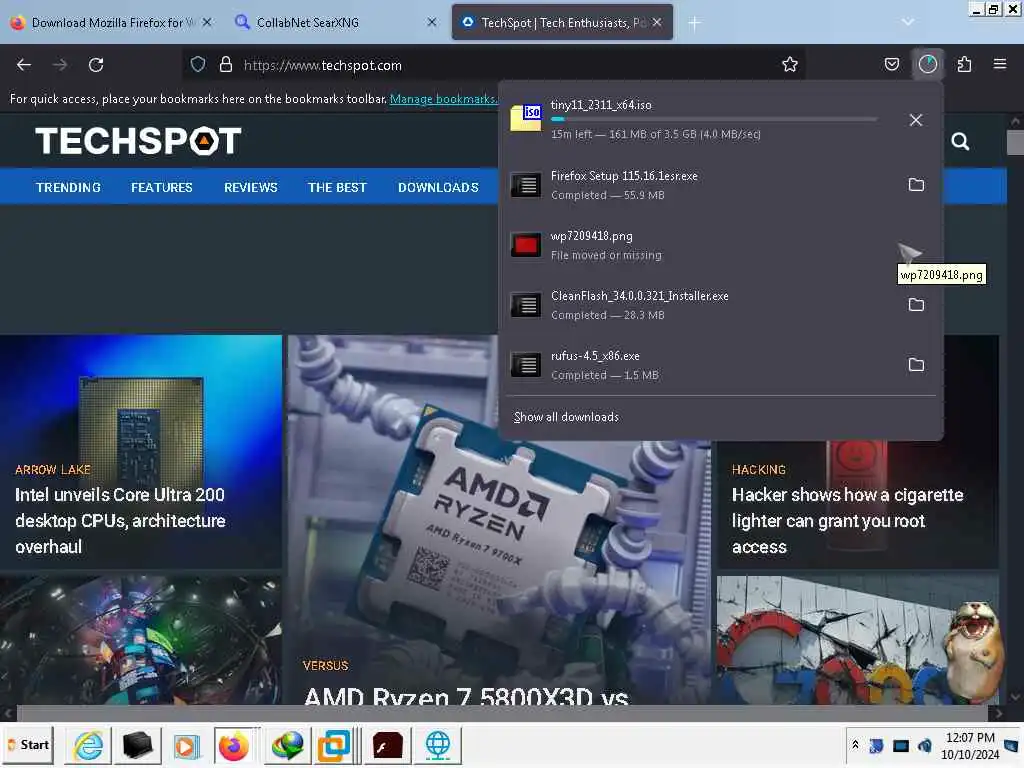
Task: Reload the TechSpot page
Action: click(96, 65)
